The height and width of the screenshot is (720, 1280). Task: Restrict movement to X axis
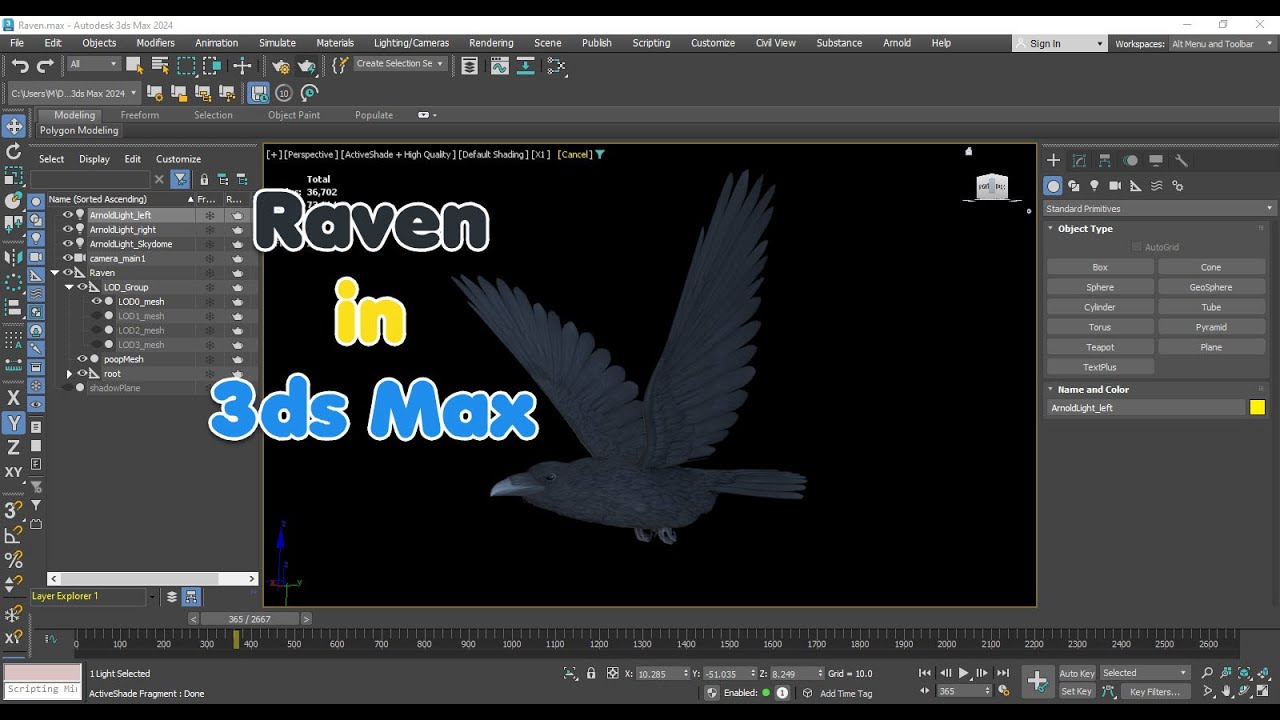click(x=14, y=398)
